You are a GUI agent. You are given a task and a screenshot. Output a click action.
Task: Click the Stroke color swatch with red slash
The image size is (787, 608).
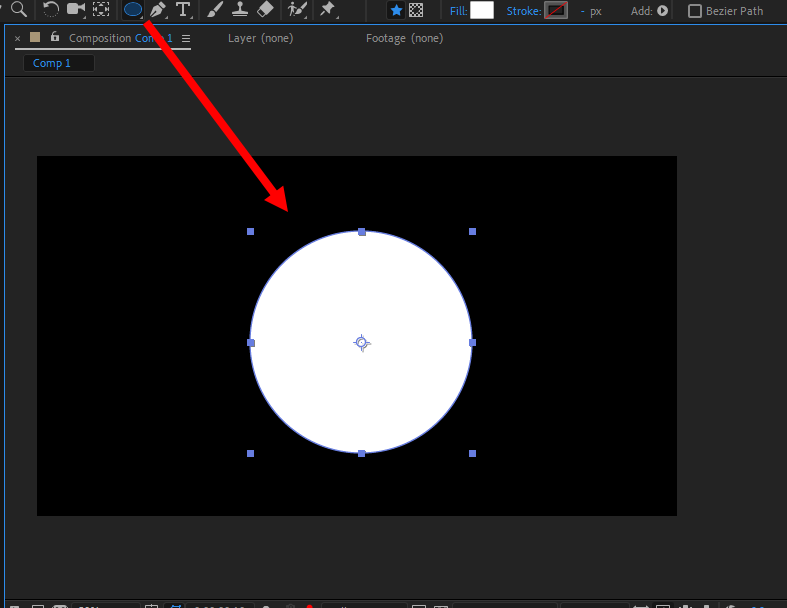pyautogui.click(x=556, y=10)
